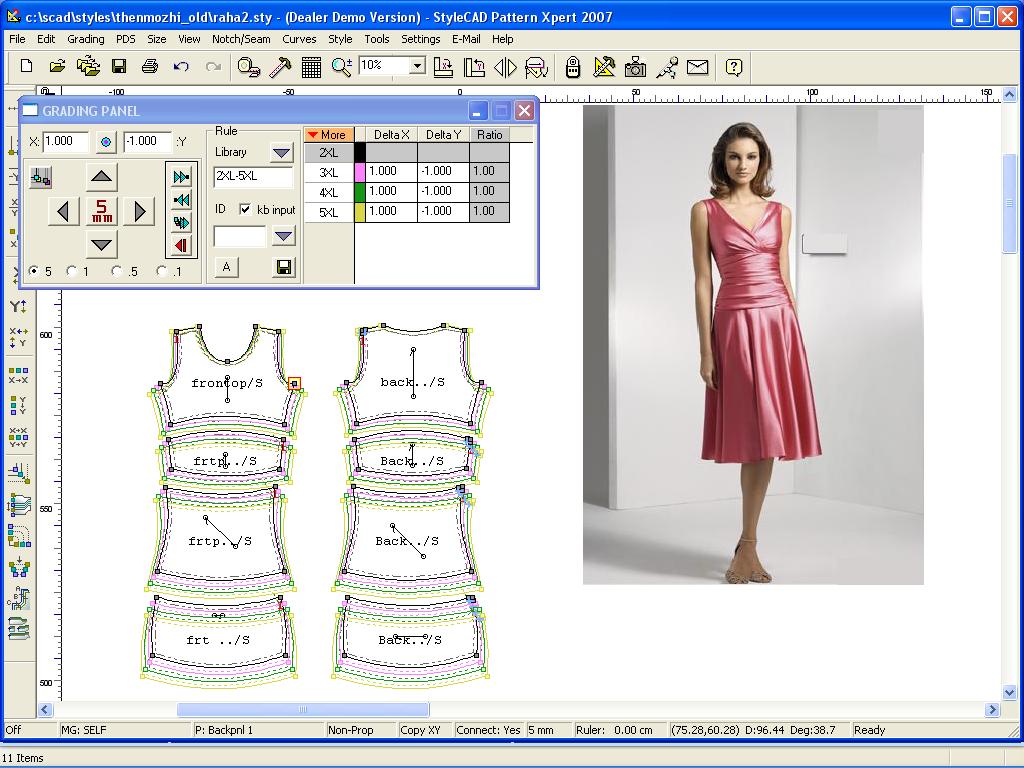Click the Undo arrow icon
The width and height of the screenshot is (1024, 768).
point(180,67)
